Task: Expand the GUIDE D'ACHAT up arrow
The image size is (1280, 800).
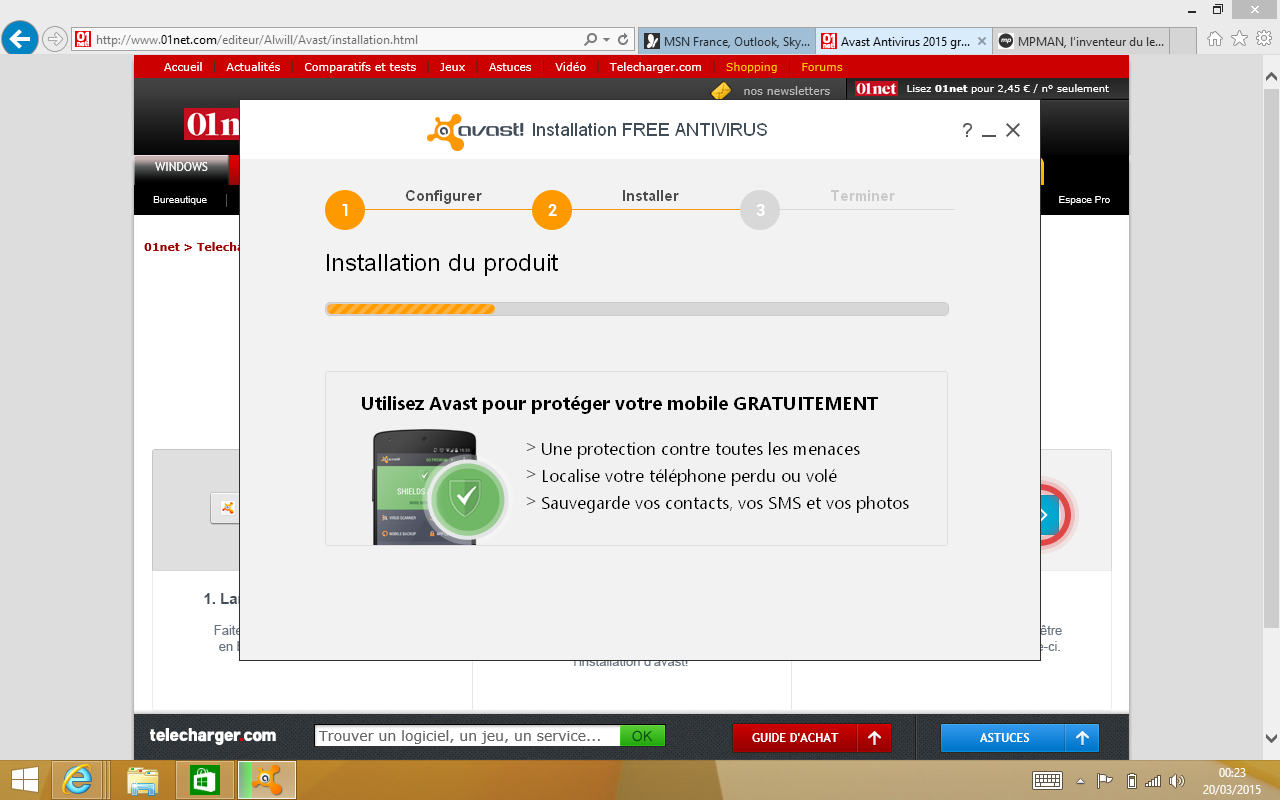Action: click(874, 738)
